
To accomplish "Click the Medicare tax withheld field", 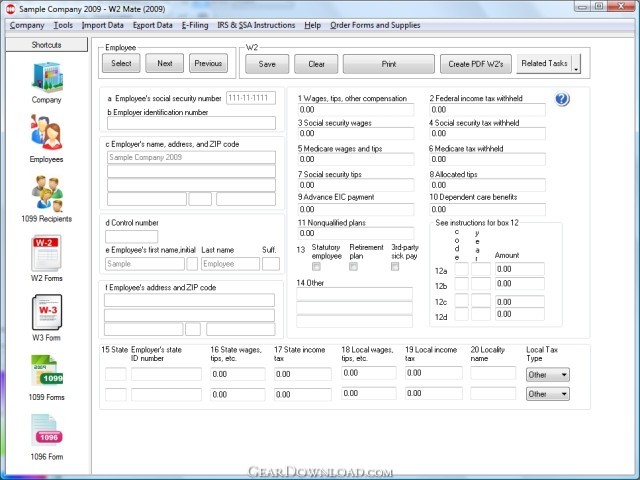I will click(x=487, y=159).
